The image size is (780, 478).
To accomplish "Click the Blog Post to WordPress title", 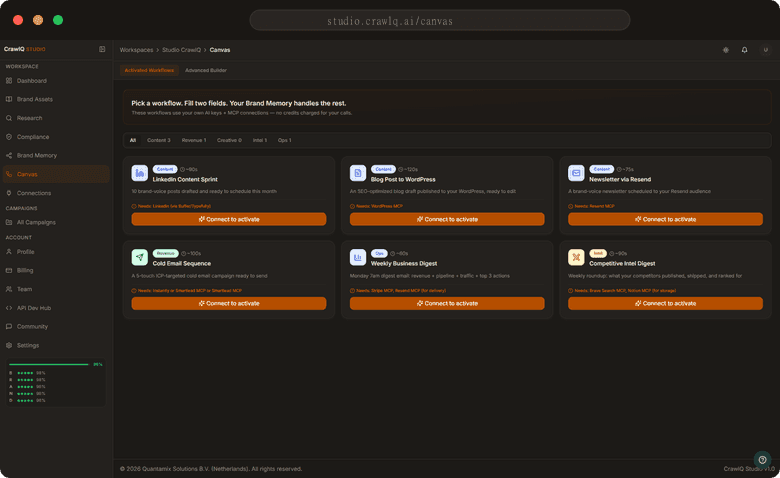I will 403,180.
